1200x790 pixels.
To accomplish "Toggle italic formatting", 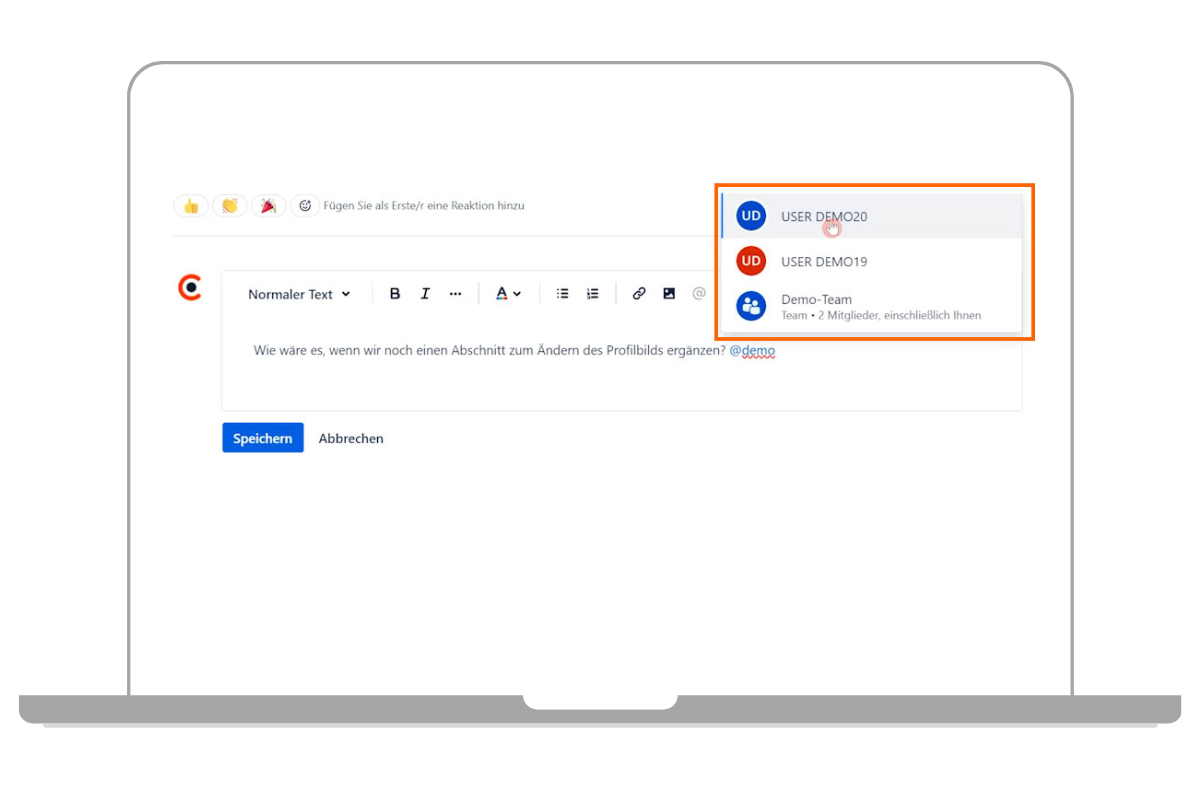I will coord(425,294).
